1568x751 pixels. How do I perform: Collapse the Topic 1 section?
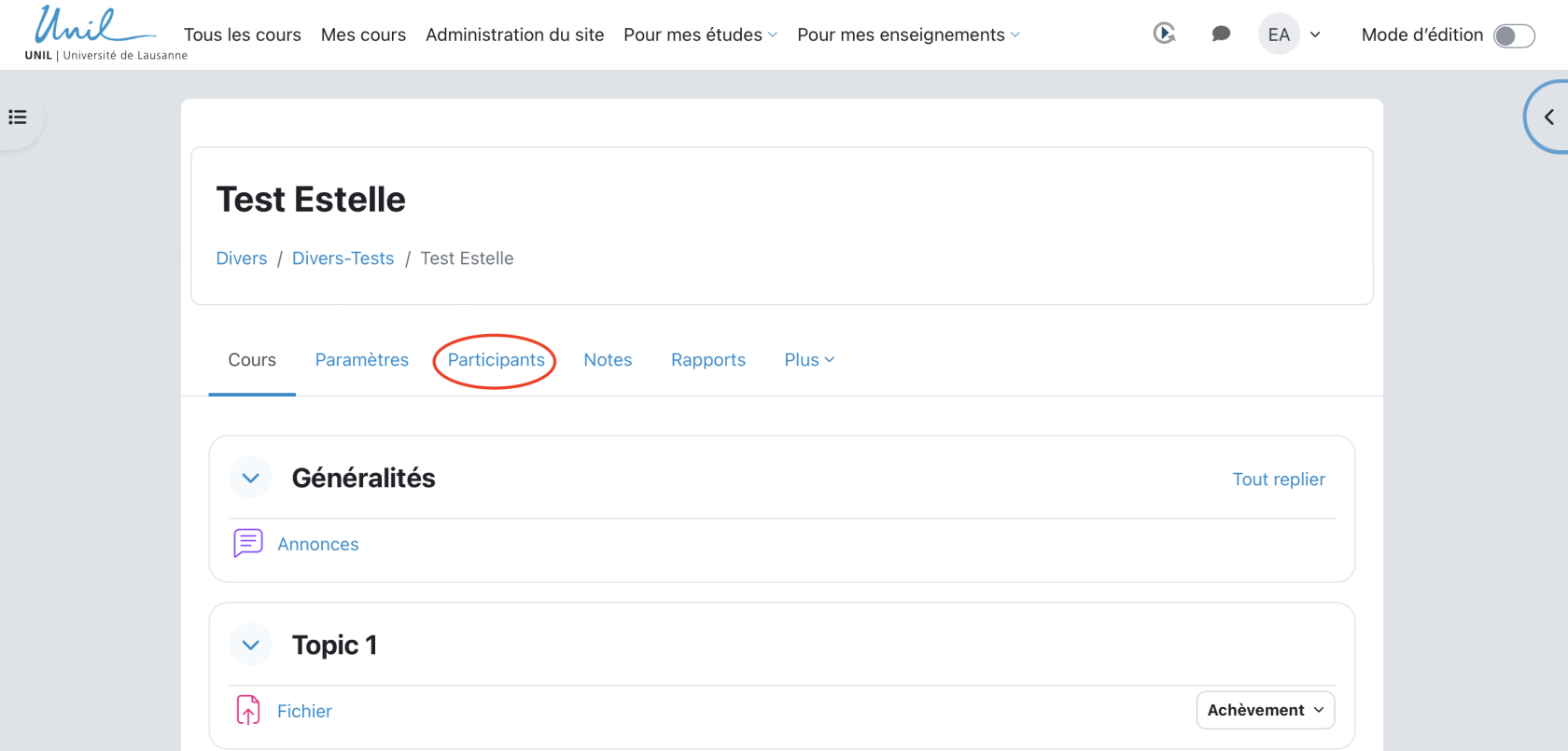pos(250,645)
